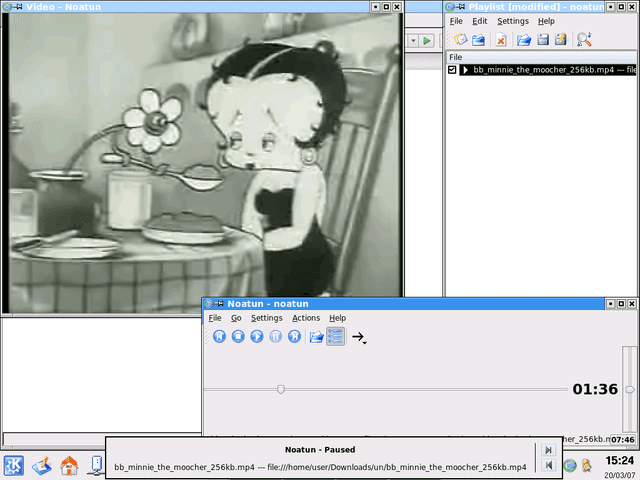Click the Pause button in Noatun toolbar

[276, 337]
